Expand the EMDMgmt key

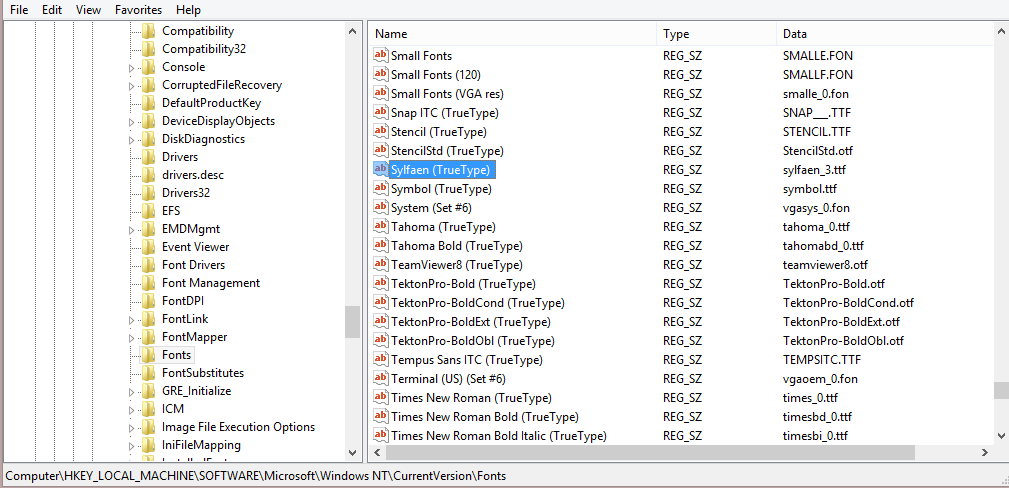click(131, 230)
